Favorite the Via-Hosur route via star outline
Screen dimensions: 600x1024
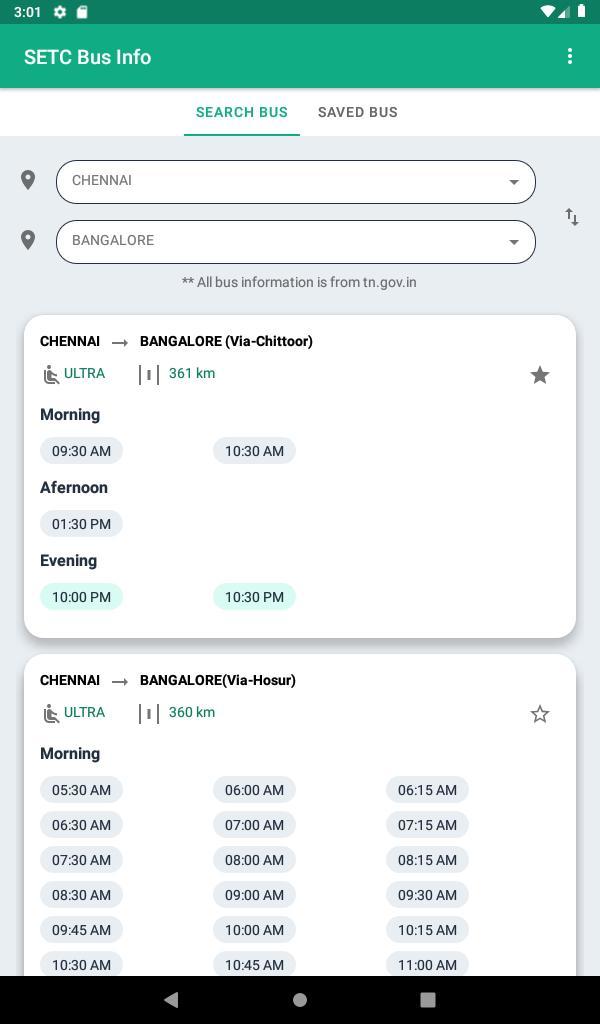coord(539,714)
